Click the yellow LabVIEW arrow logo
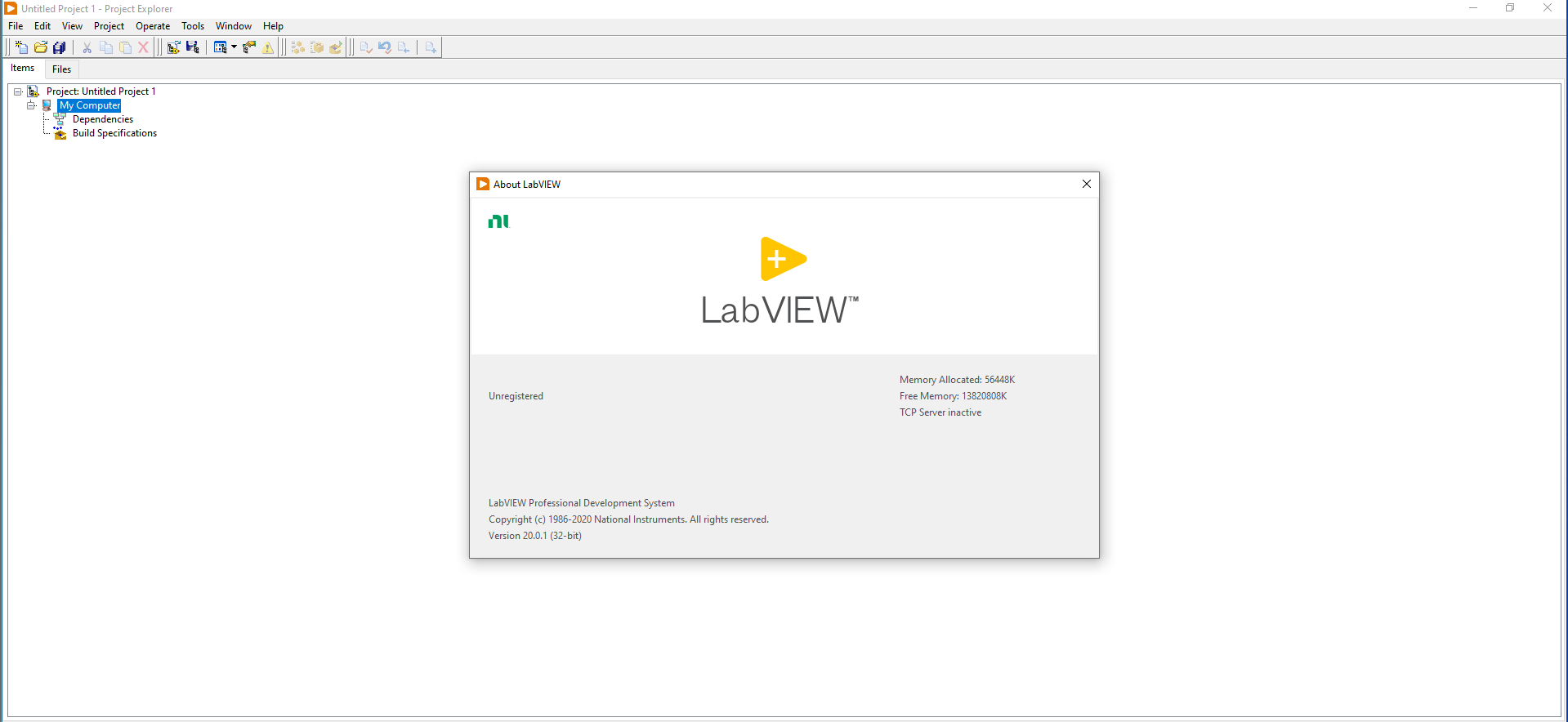 pos(784,259)
